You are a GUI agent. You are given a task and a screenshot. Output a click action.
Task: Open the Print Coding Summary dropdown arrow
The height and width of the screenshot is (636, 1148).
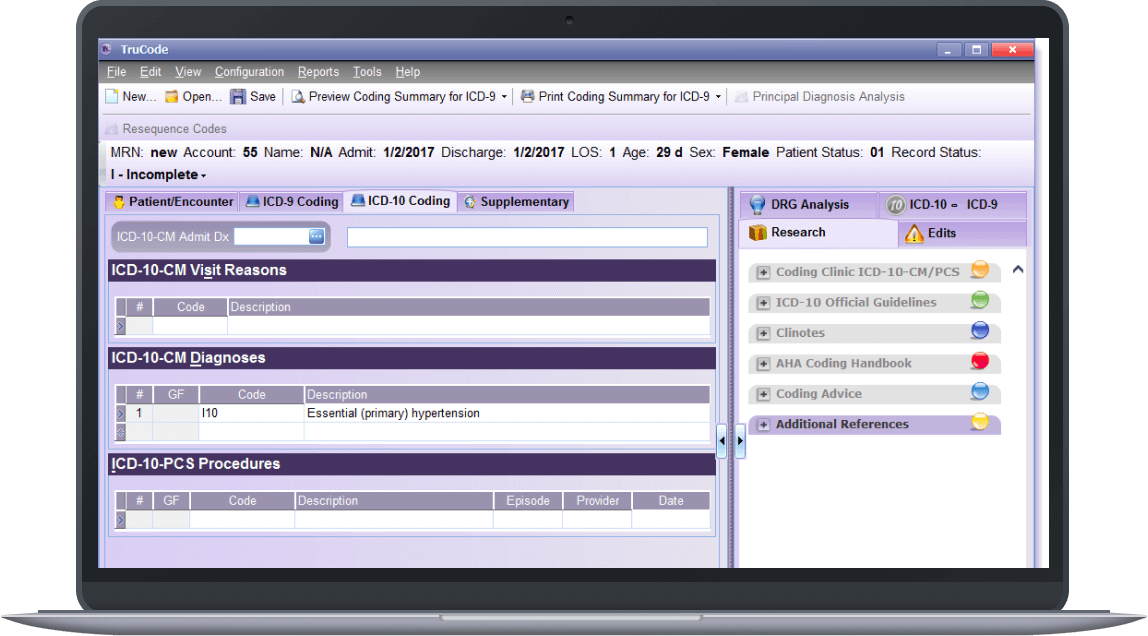tap(718, 96)
